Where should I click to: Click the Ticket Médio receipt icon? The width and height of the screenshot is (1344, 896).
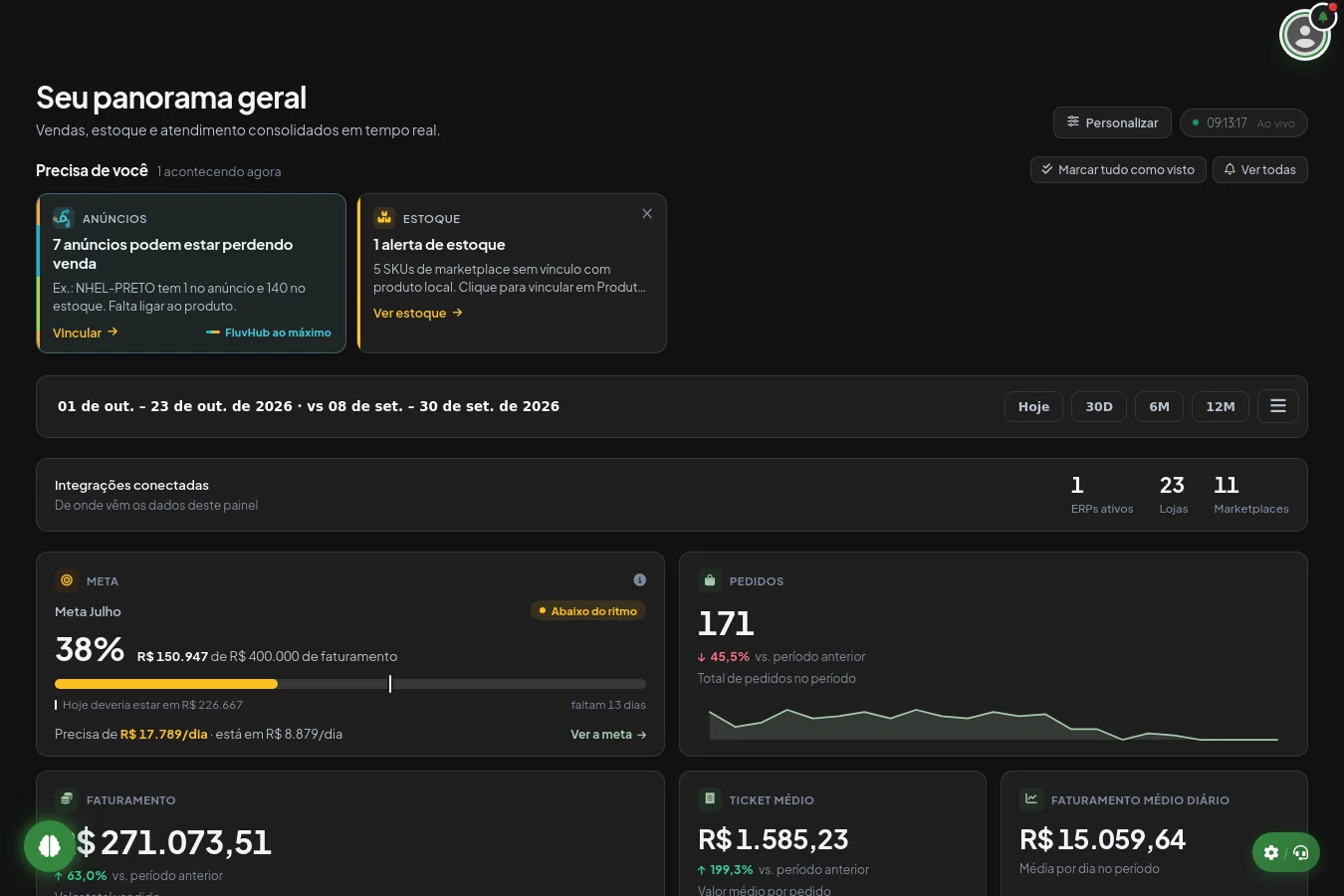(710, 799)
